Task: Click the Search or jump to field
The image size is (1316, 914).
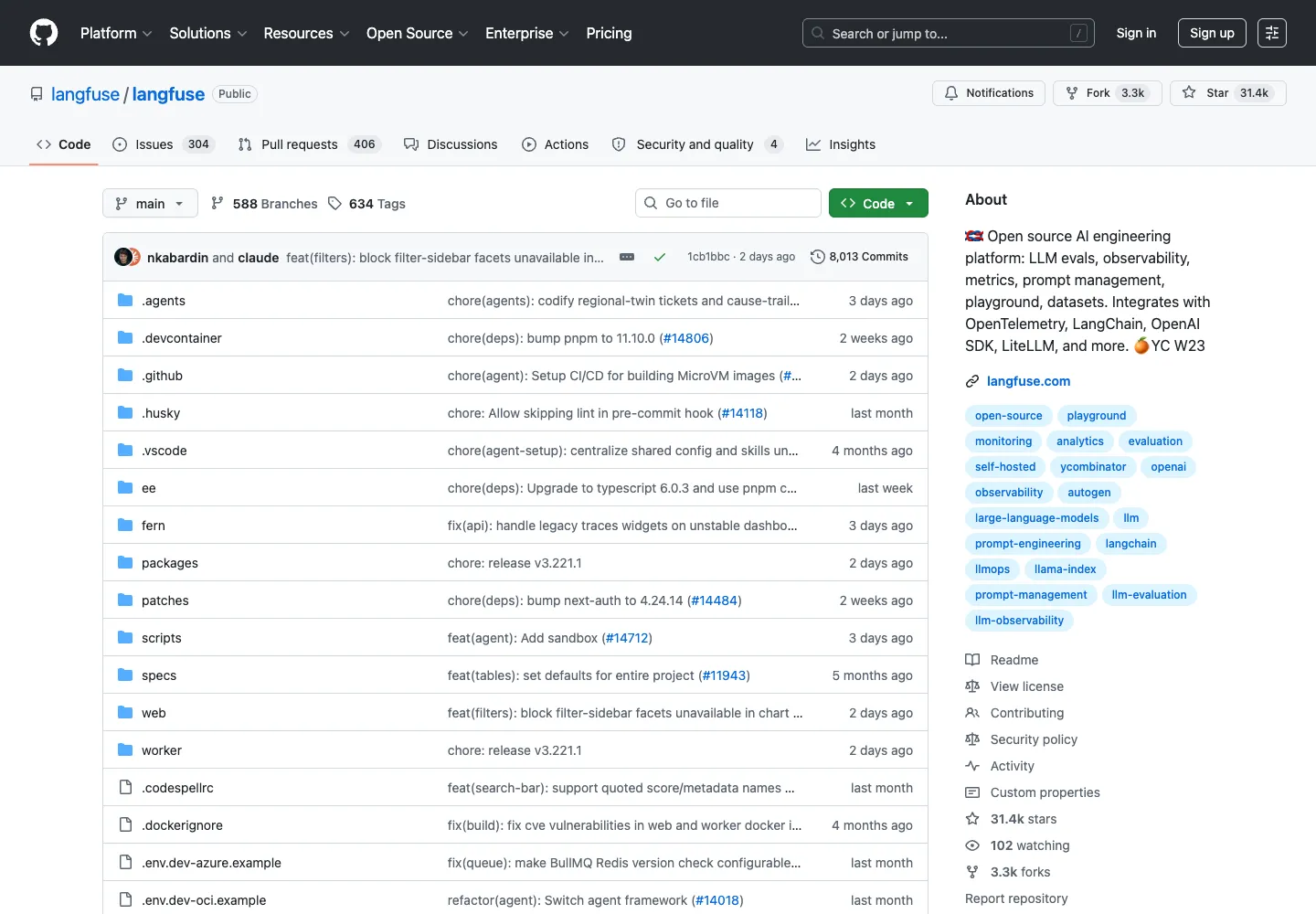Action: coord(949,33)
